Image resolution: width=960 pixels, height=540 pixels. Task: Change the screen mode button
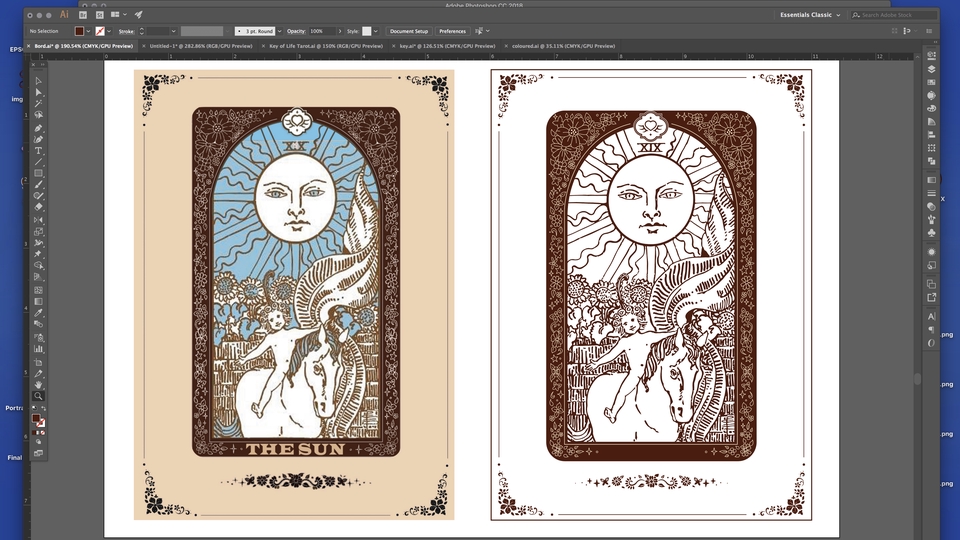pyautogui.click(x=38, y=454)
